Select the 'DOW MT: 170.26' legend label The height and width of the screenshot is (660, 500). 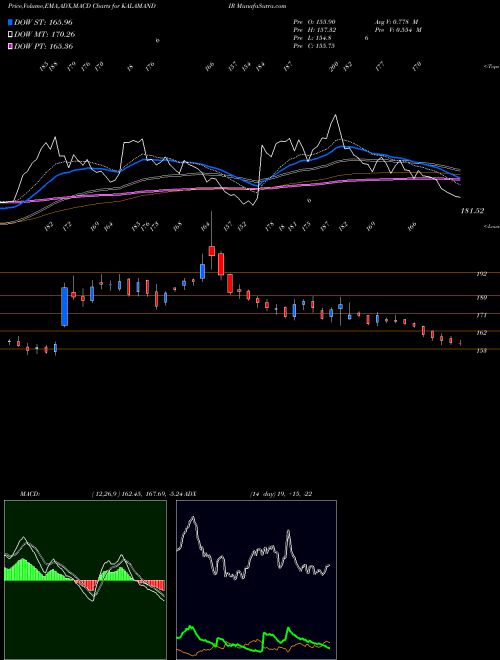tap(45, 35)
